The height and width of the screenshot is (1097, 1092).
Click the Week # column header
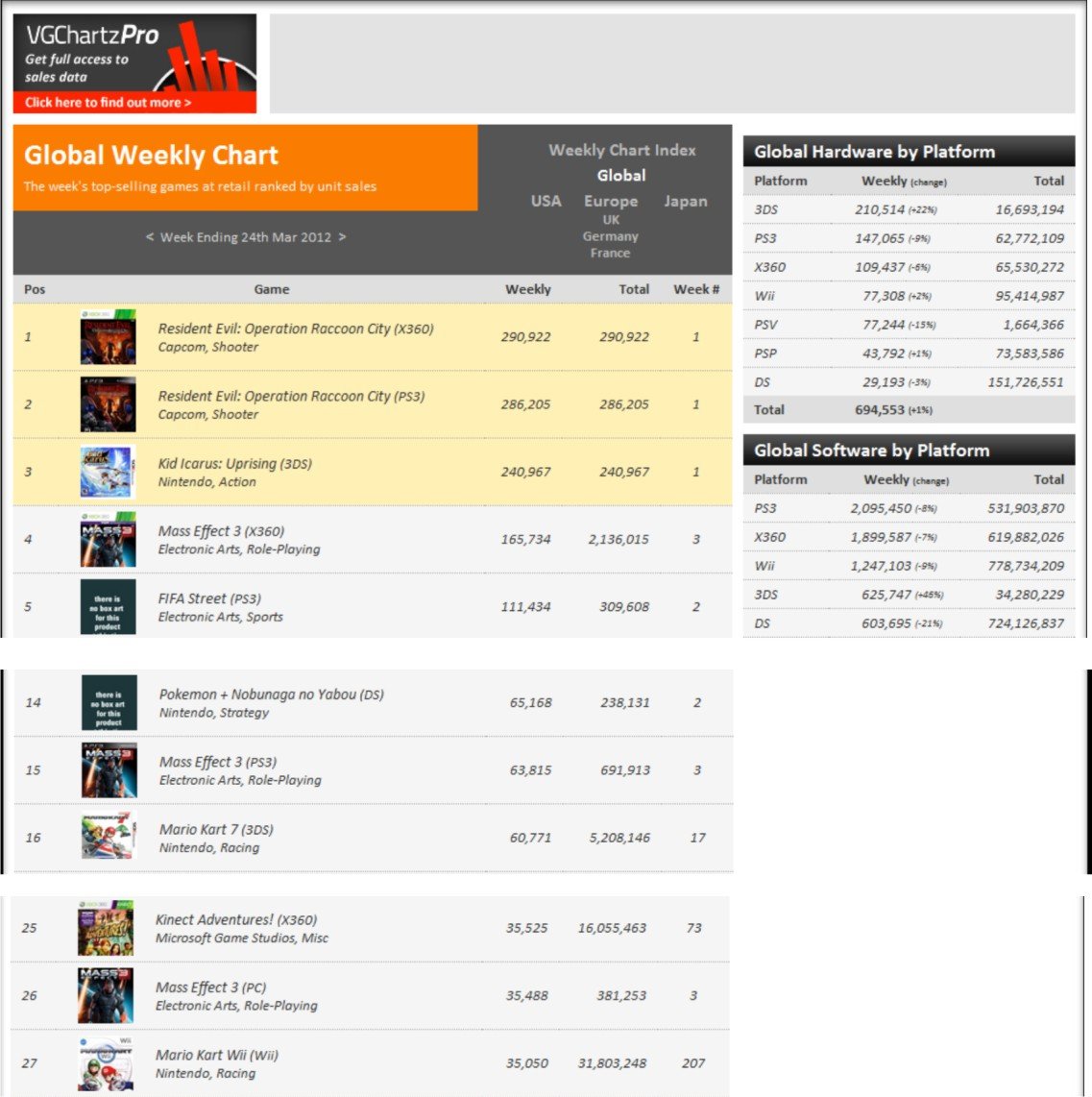pos(696,289)
